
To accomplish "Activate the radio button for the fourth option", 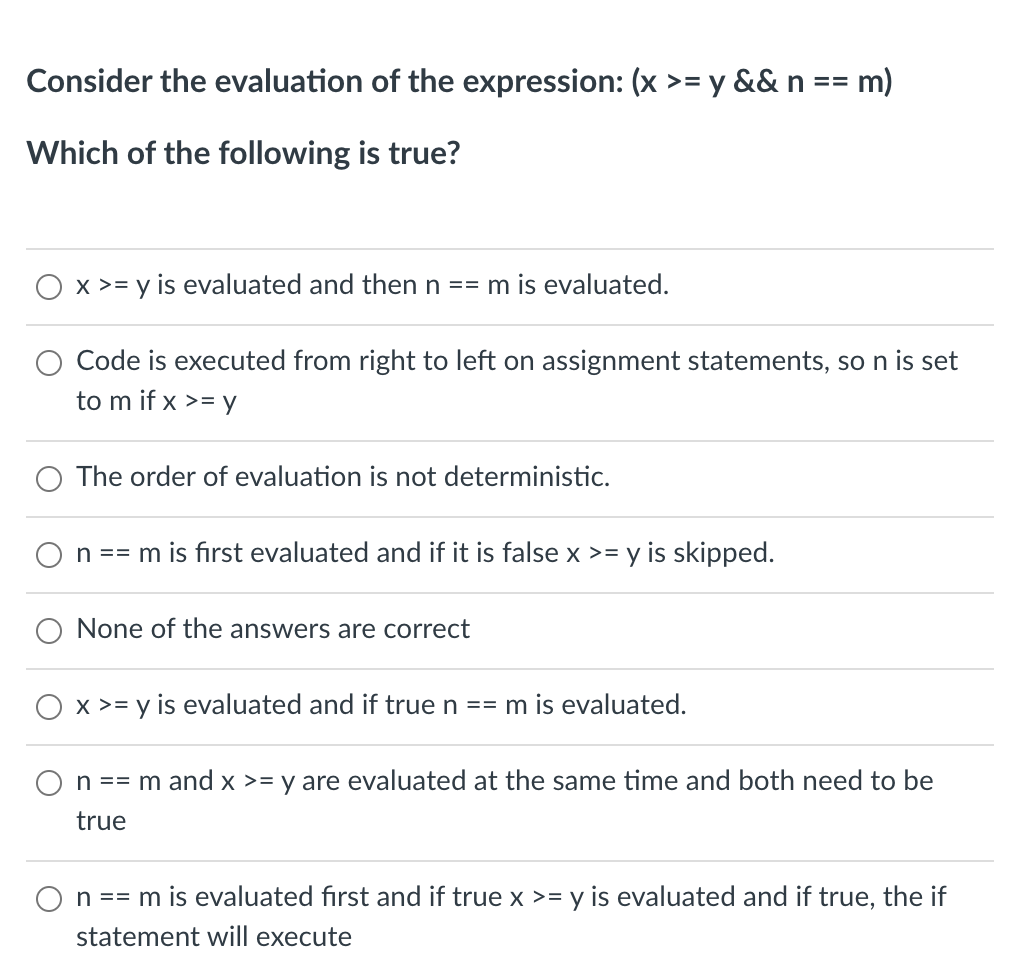I will 48,554.
